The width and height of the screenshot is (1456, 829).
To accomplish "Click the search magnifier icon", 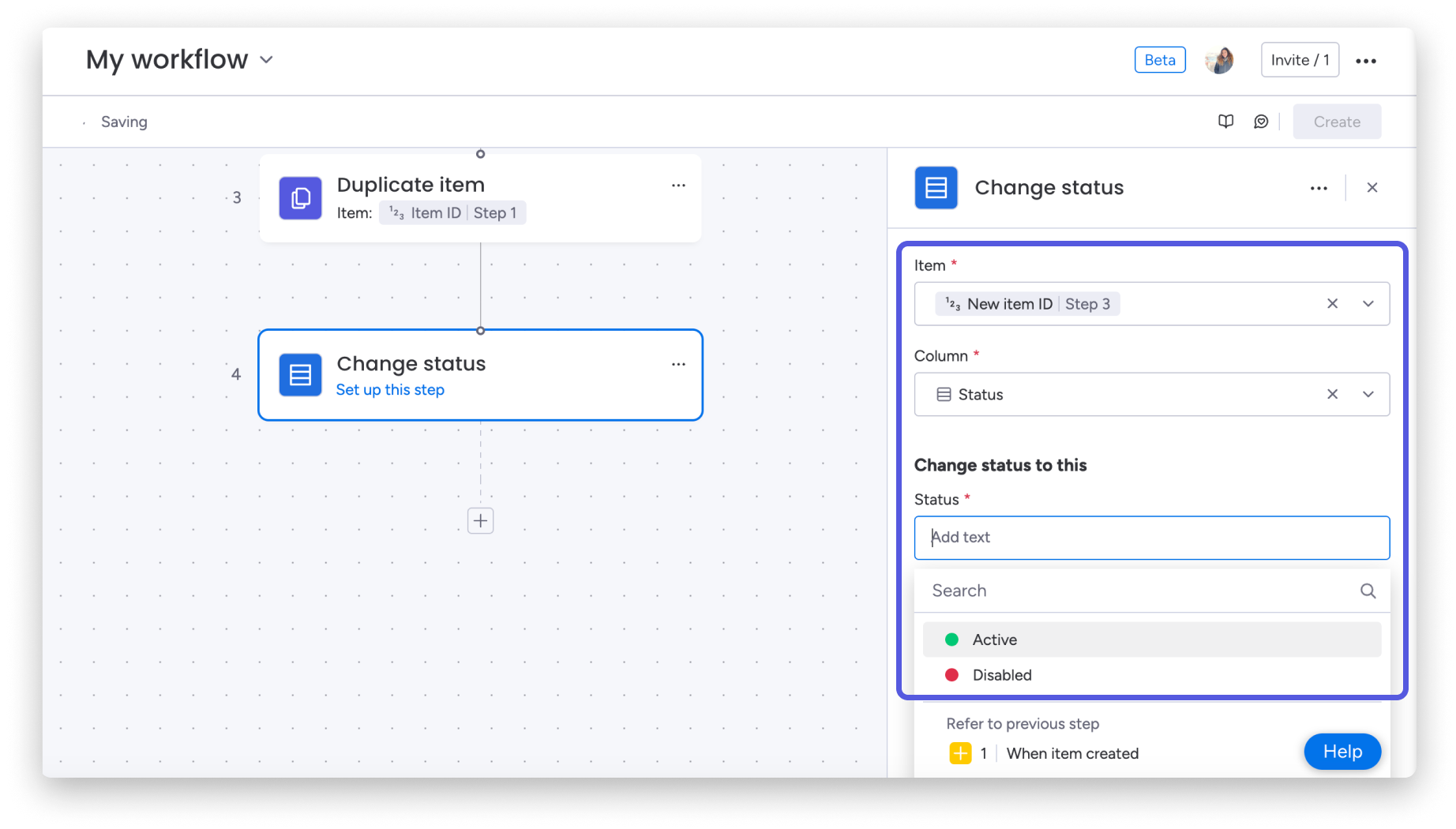I will click(1368, 591).
